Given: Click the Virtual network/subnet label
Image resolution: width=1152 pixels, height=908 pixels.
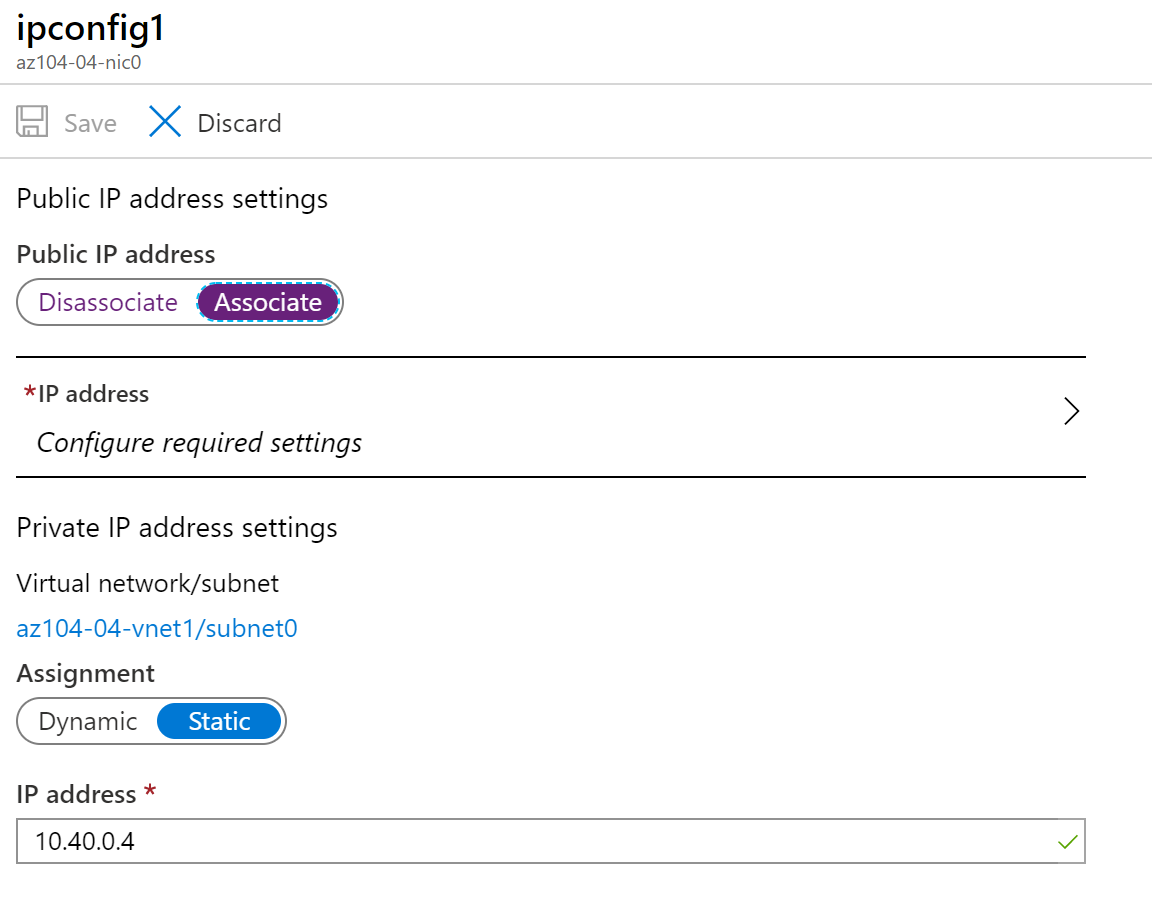Looking at the screenshot, I should [x=146, y=582].
